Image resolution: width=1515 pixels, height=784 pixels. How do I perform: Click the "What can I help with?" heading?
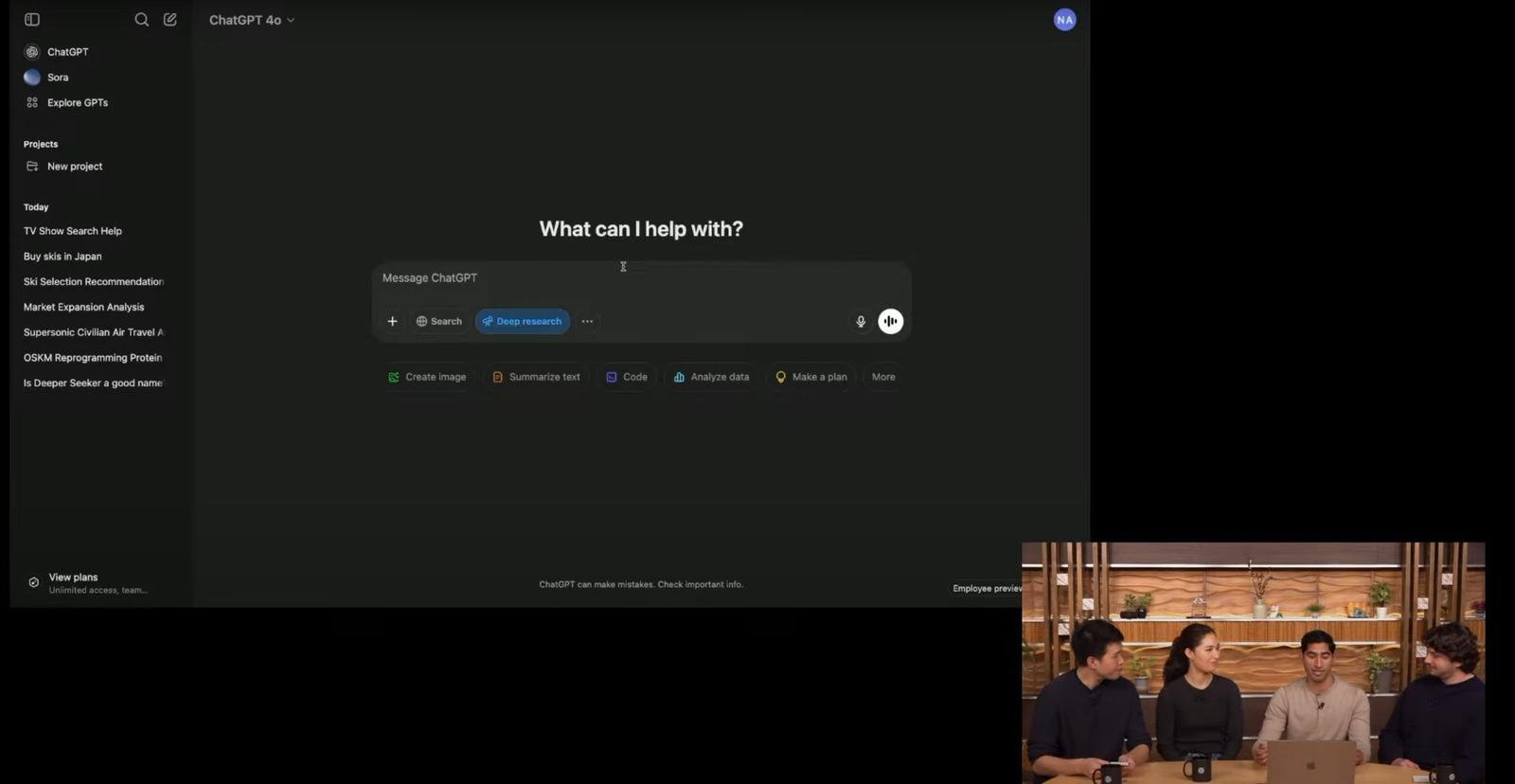641,229
